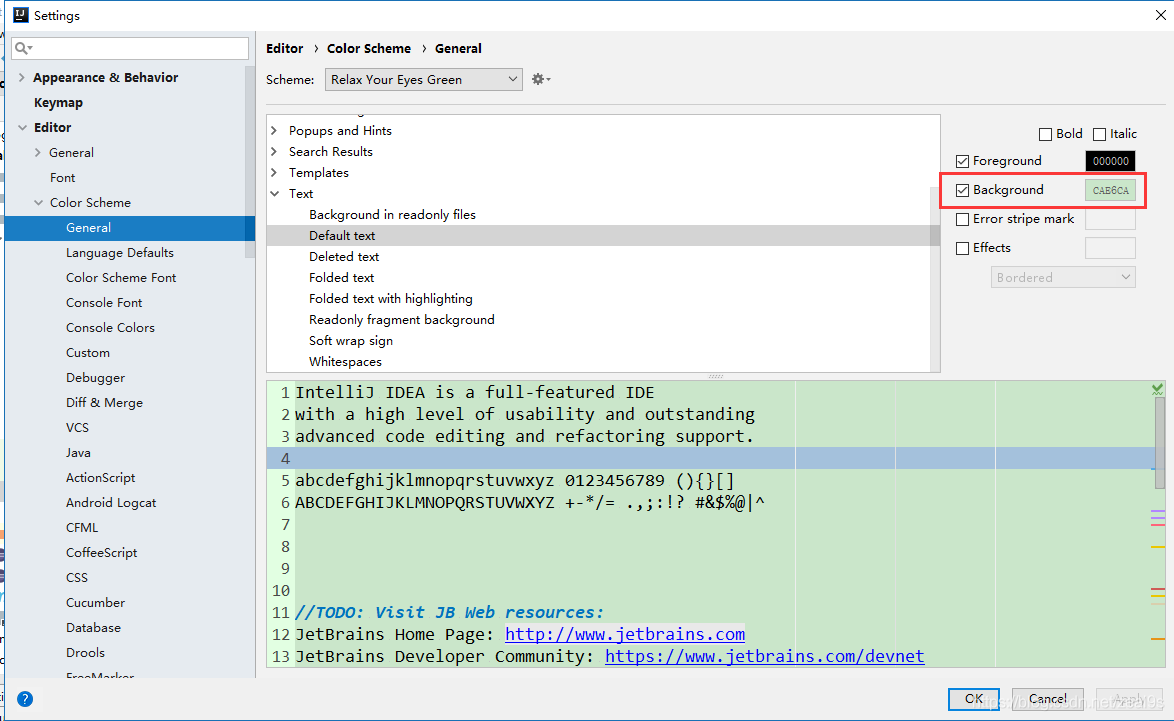Click the search magnifier icon
Viewport: 1174px width, 721px height.
click(x=23, y=49)
